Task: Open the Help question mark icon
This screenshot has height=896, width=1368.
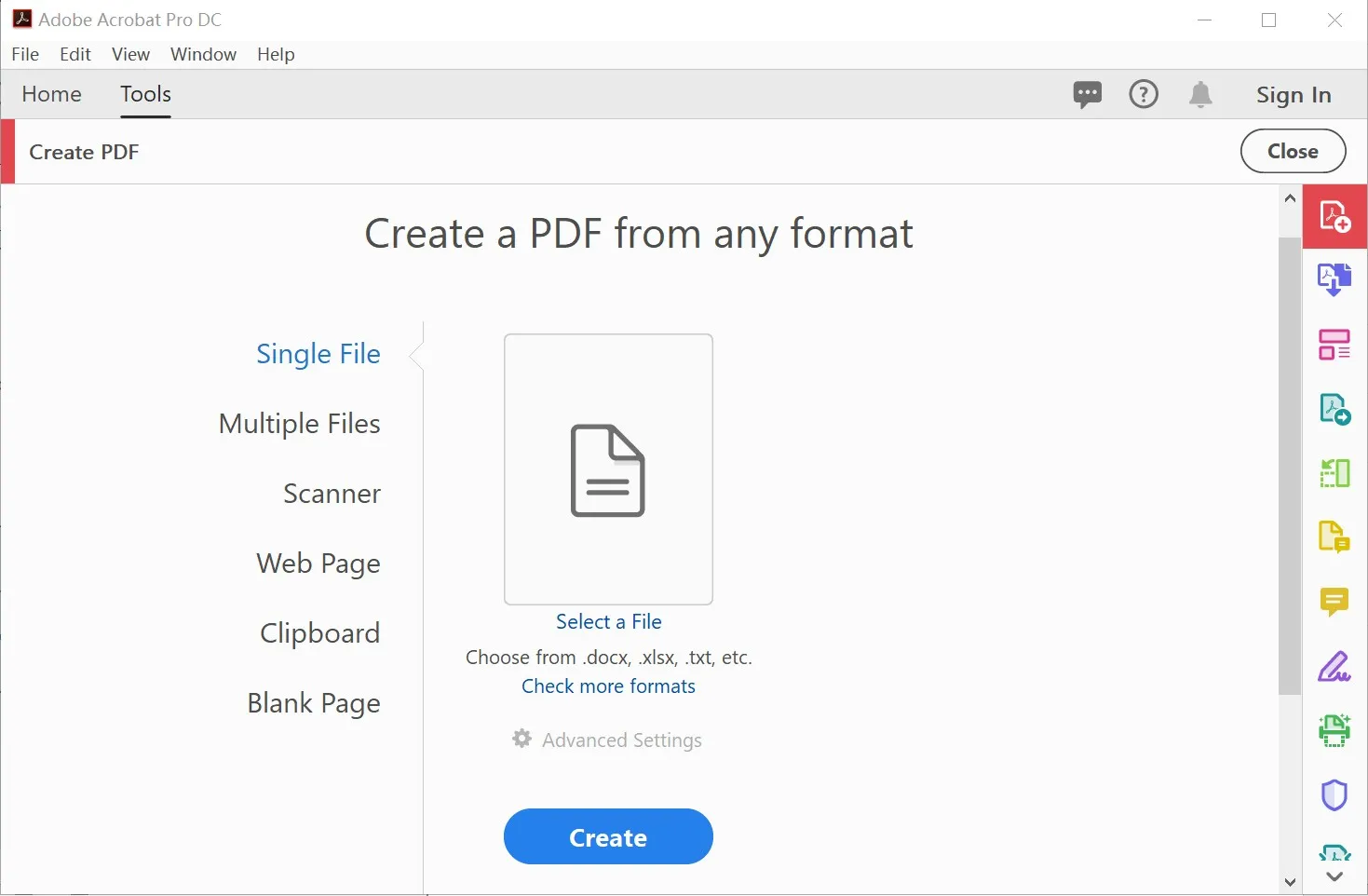Action: [1144, 94]
